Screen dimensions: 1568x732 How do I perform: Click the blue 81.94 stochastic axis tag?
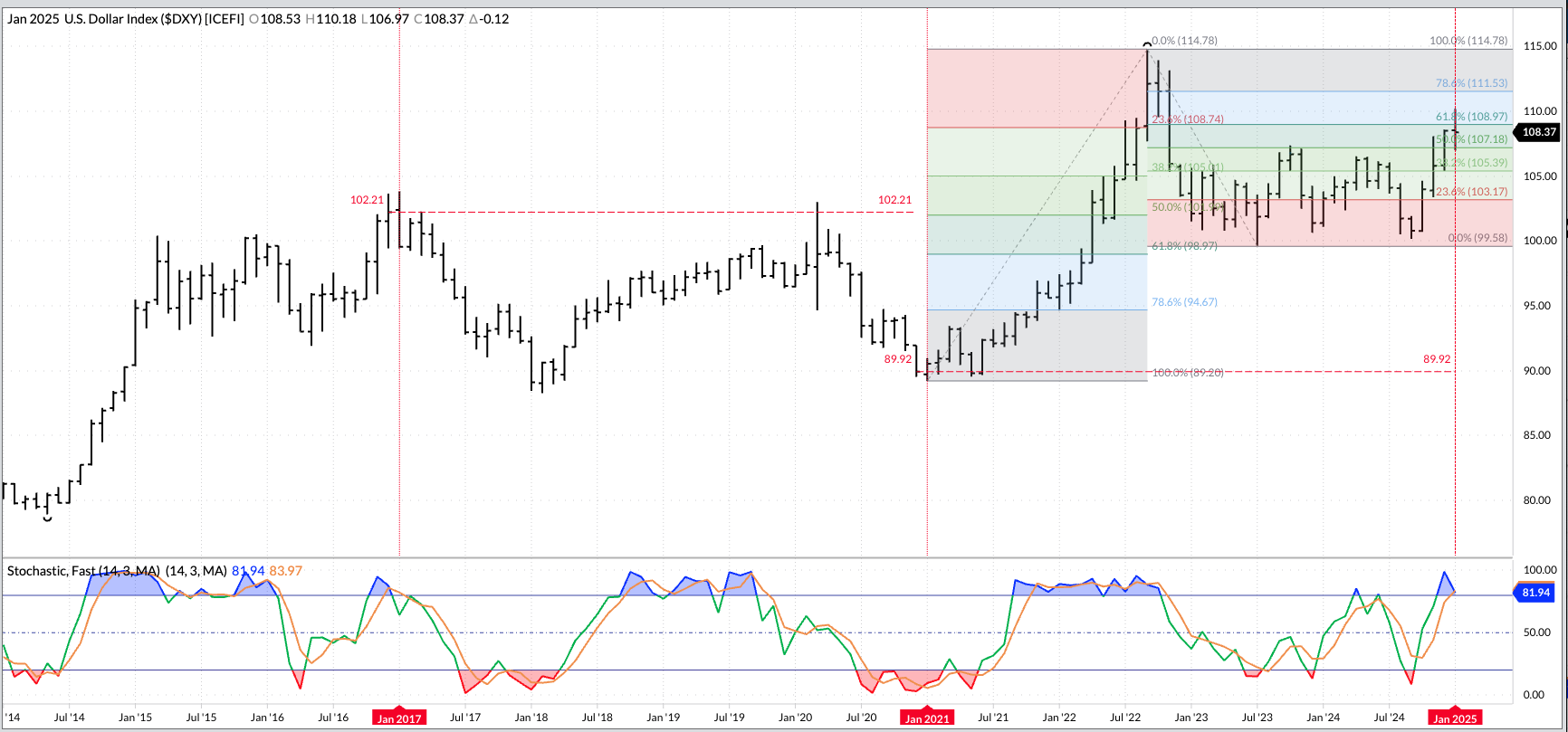coord(1535,593)
